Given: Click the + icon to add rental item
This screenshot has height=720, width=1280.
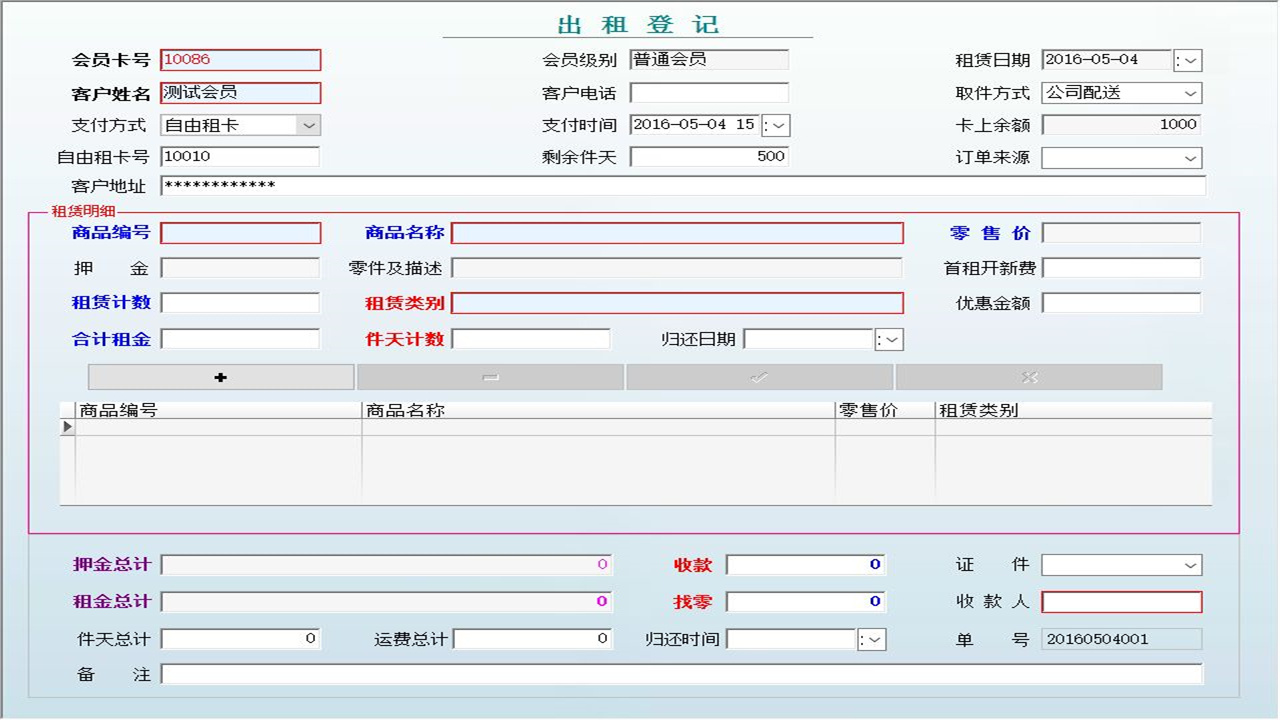Looking at the screenshot, I should pos(220,377).
